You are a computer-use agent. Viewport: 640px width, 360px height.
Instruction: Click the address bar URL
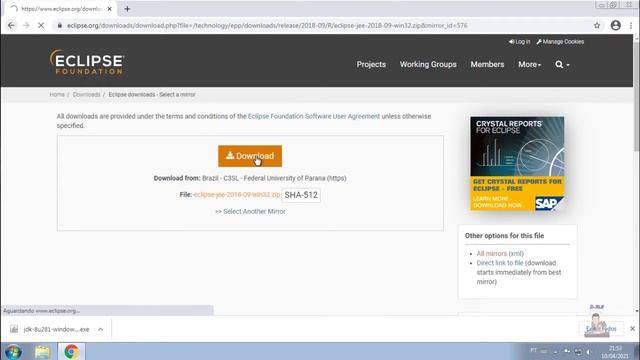tap(267, 25)
